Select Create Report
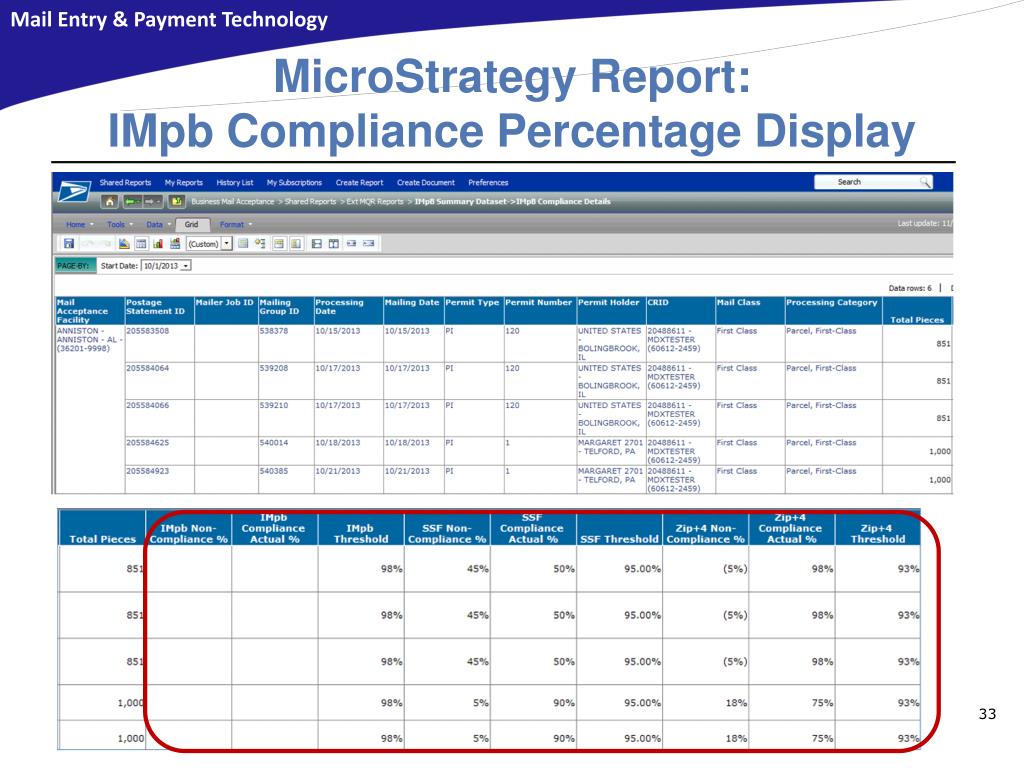This screenshot has height=768, width=1024. pyautogui.click(x=359, y=183)
